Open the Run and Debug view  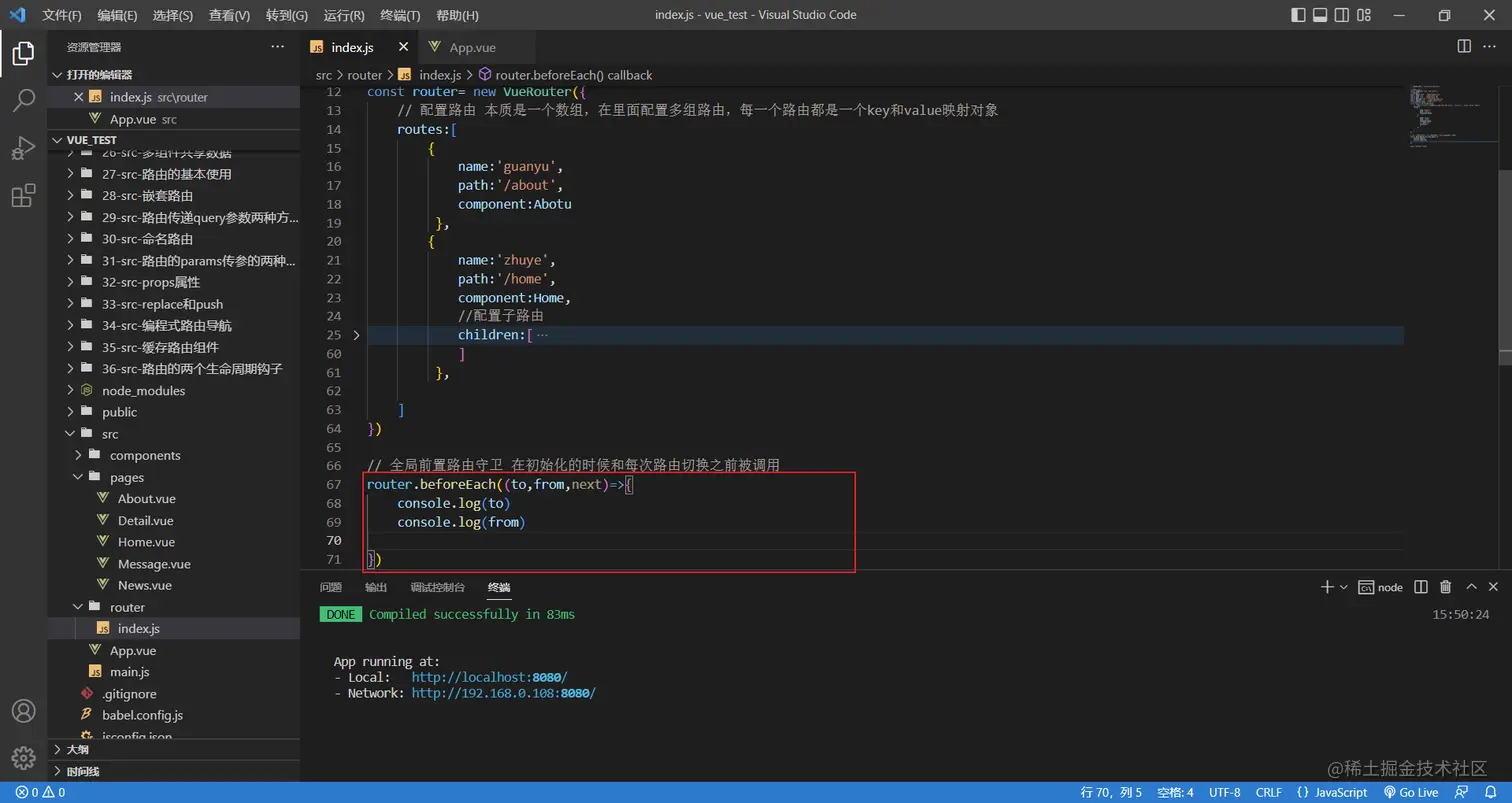[23, 148]
